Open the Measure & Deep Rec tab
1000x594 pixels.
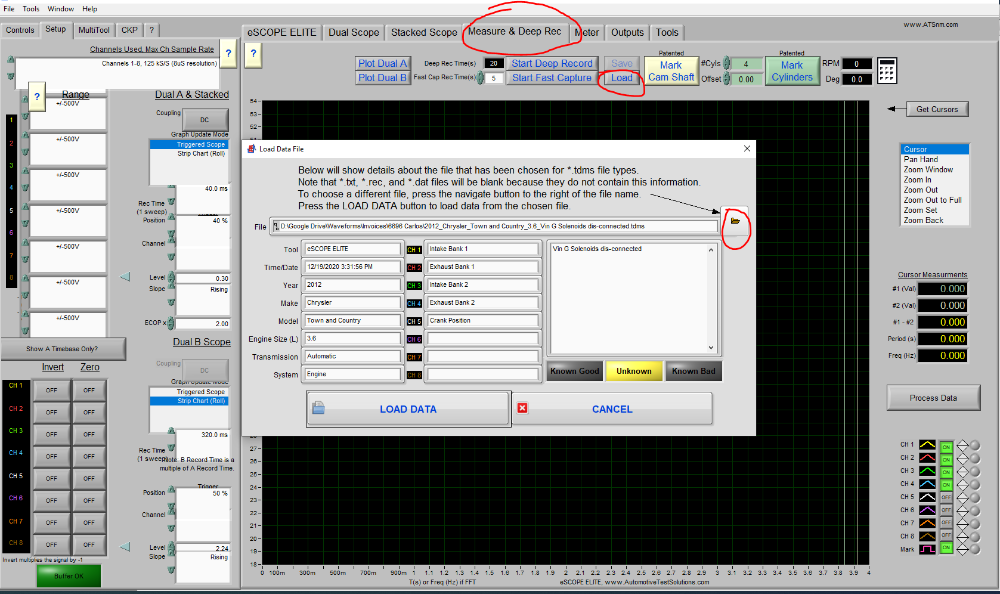tap(515, 31)
